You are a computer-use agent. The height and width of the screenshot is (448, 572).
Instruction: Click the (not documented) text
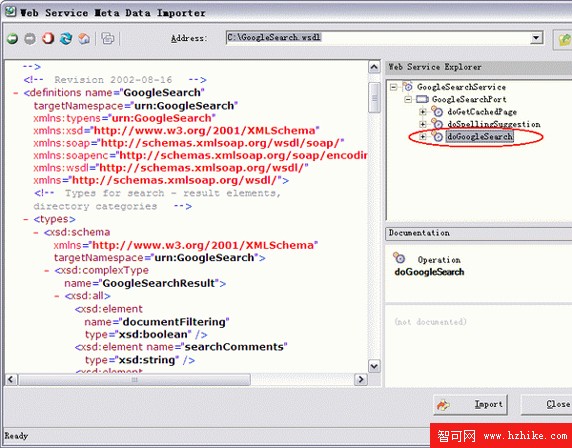coord(430,322)
